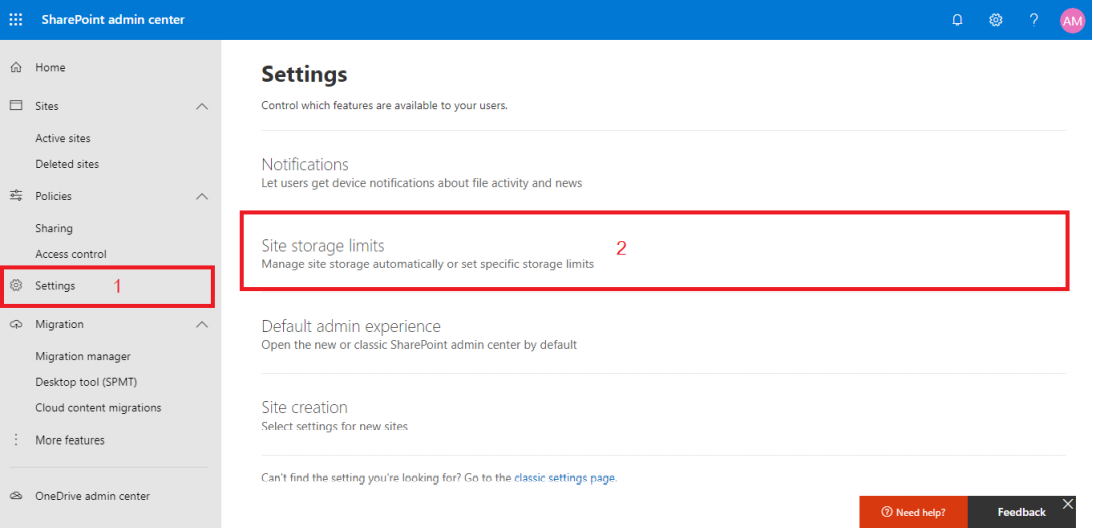Close the Need help and Feedback bar
Screen dimensions: 1094x528
pyautogui.click(x=1067, y=504)
